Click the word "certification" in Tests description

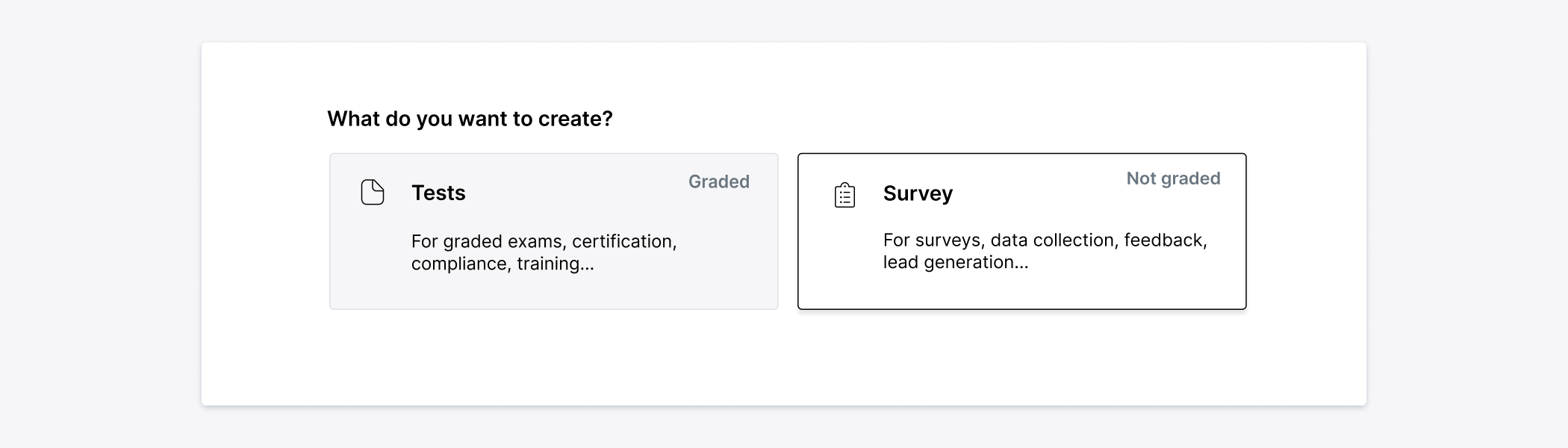pos(623,242)
